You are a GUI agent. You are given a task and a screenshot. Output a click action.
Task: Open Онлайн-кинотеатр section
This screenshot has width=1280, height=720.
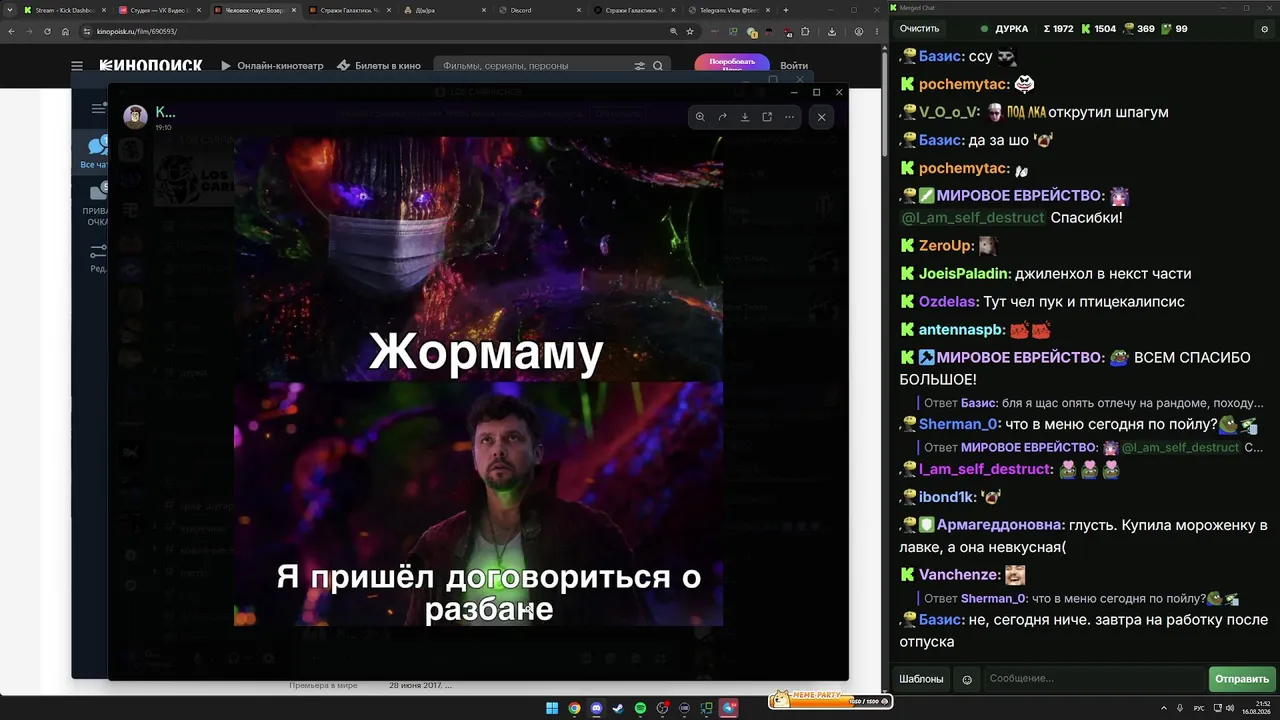click(x=272, y=66)
